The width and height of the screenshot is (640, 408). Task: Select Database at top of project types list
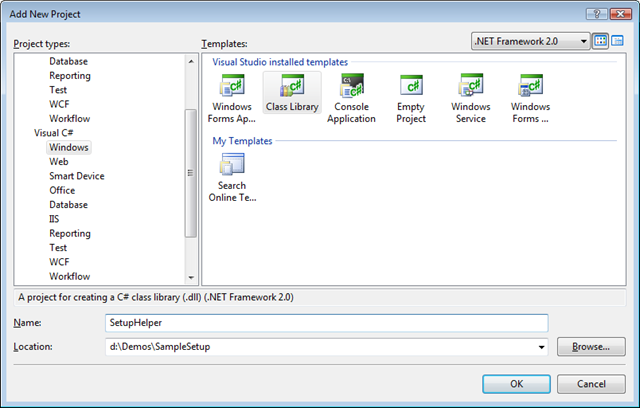pos(68,61)
